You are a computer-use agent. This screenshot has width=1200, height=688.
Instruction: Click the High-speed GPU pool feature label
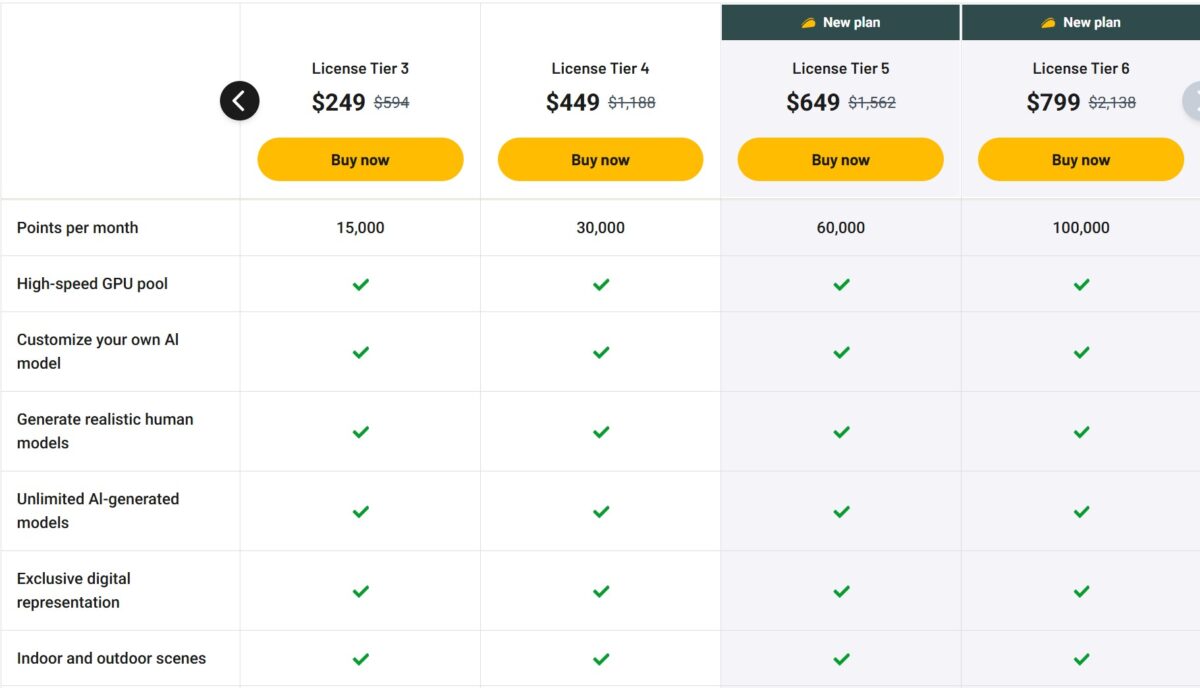point(92,284)
